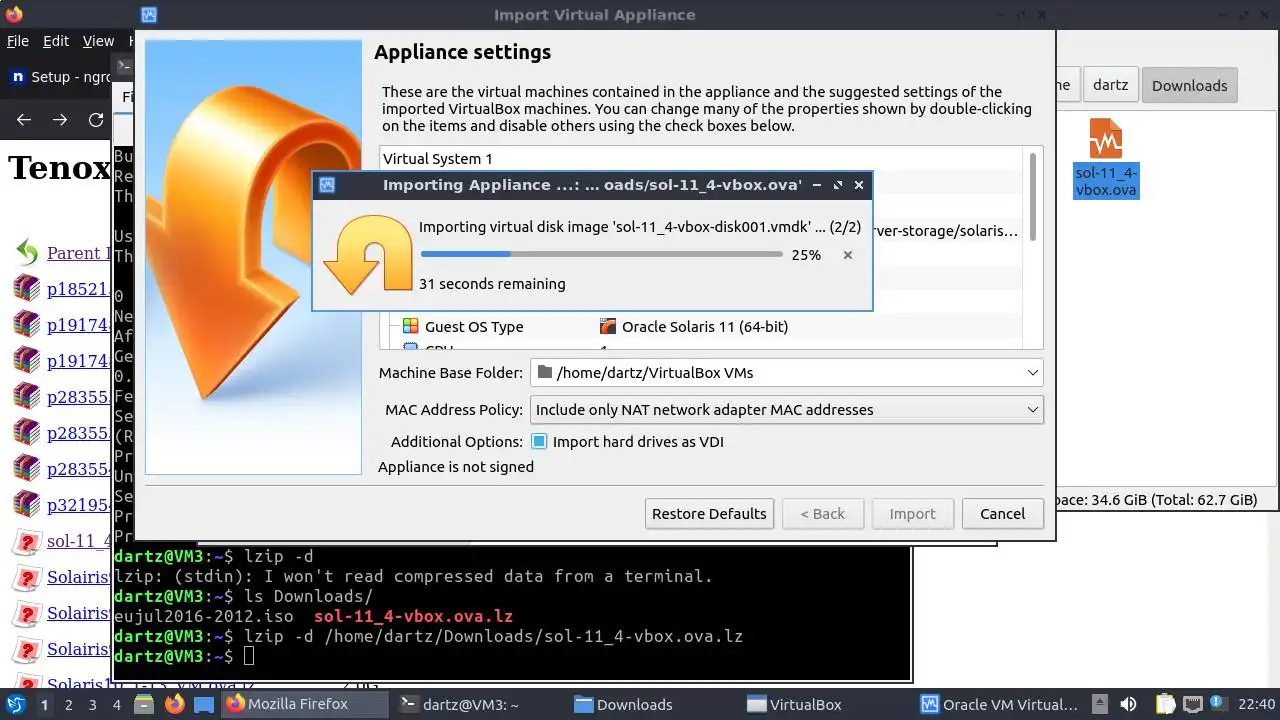This screenshot has width=1280, height=720.
Task: Click the sol-11_4-vbox.ova file icon
Action: pos(1105,139)
